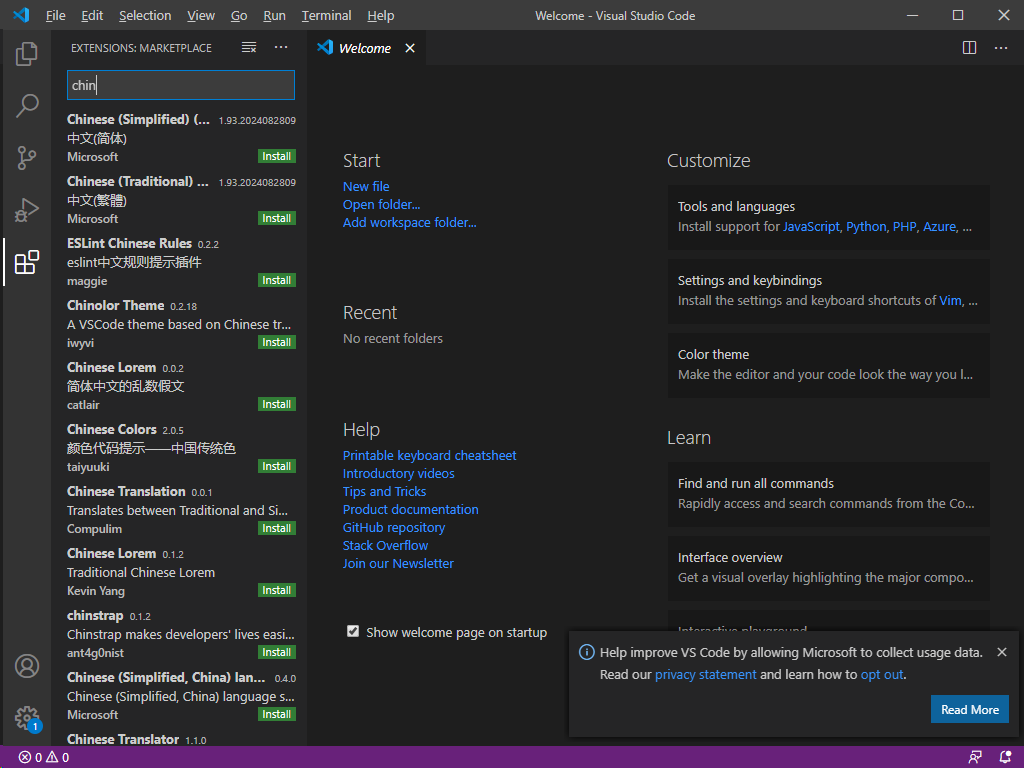This screenshot has width=1024, height=768.
Task: Click Read More in notification
Action: [x=970, y=709]
